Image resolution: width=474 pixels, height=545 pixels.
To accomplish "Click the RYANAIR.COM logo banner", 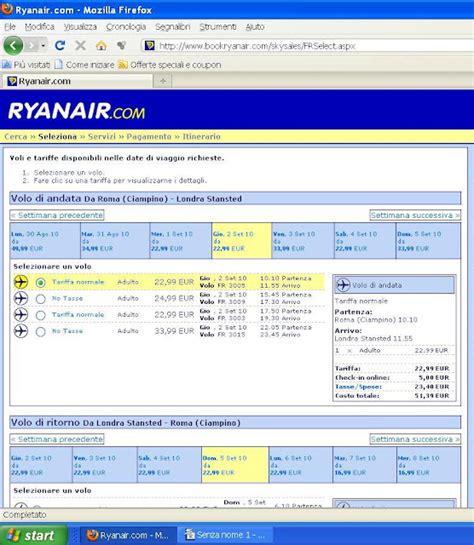I will coord(76,111).
